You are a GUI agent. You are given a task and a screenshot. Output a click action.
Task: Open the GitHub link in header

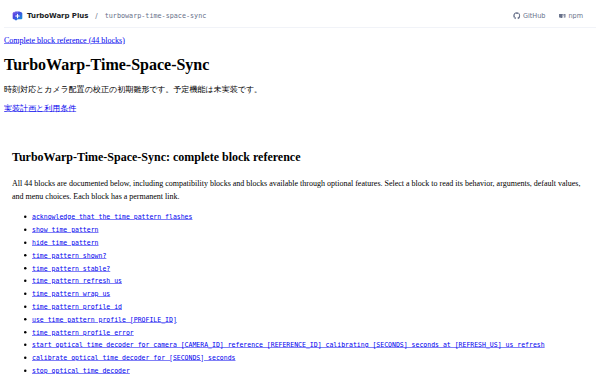click(x=529, y=16)
